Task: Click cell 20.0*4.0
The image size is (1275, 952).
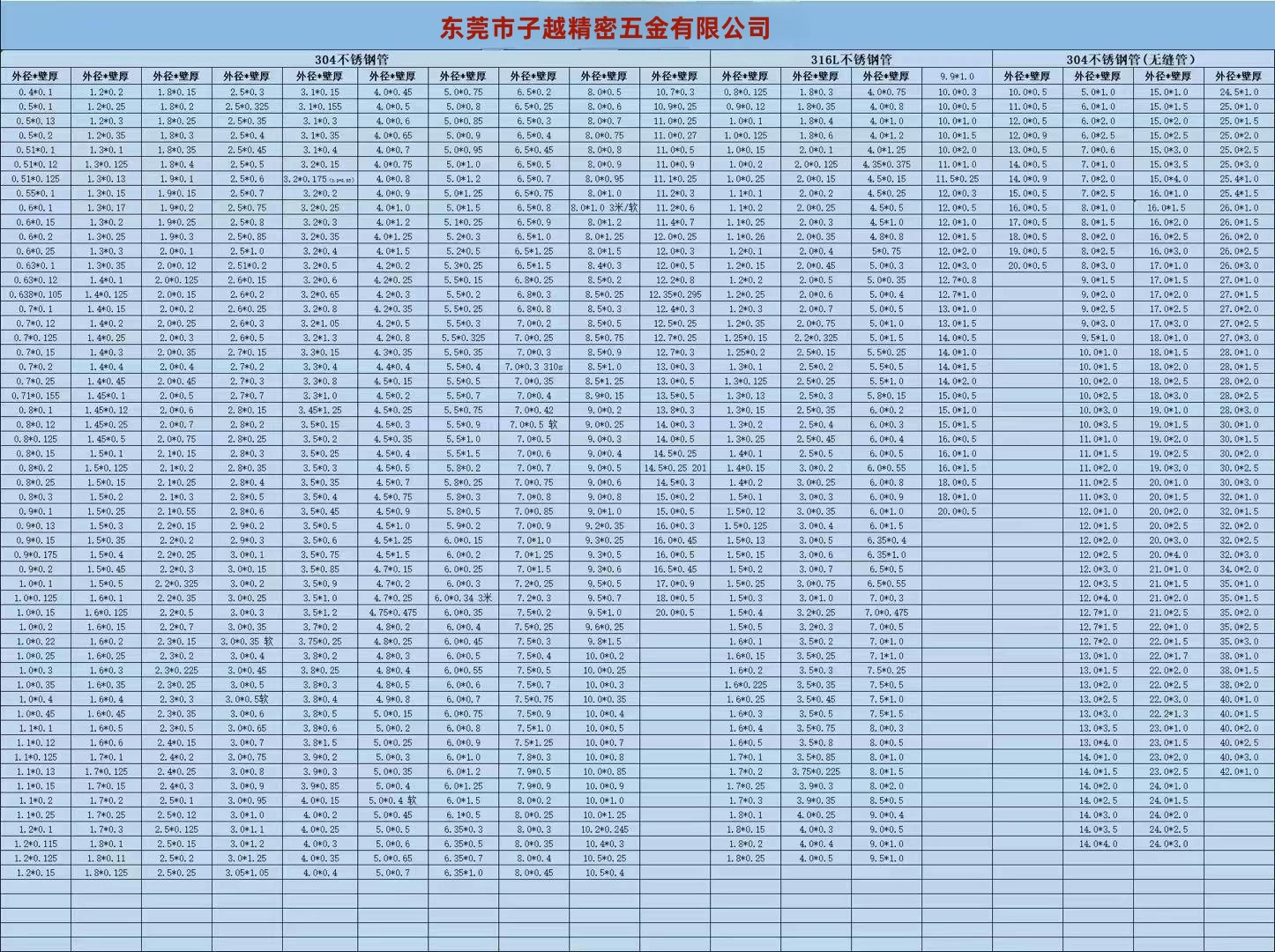Action: click(x=1168, y=554)
